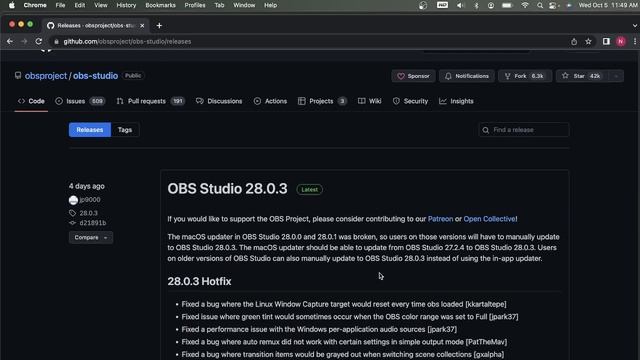
Task: Expand the tab search chevron in Chrome
Action: (x=635, y=25)
